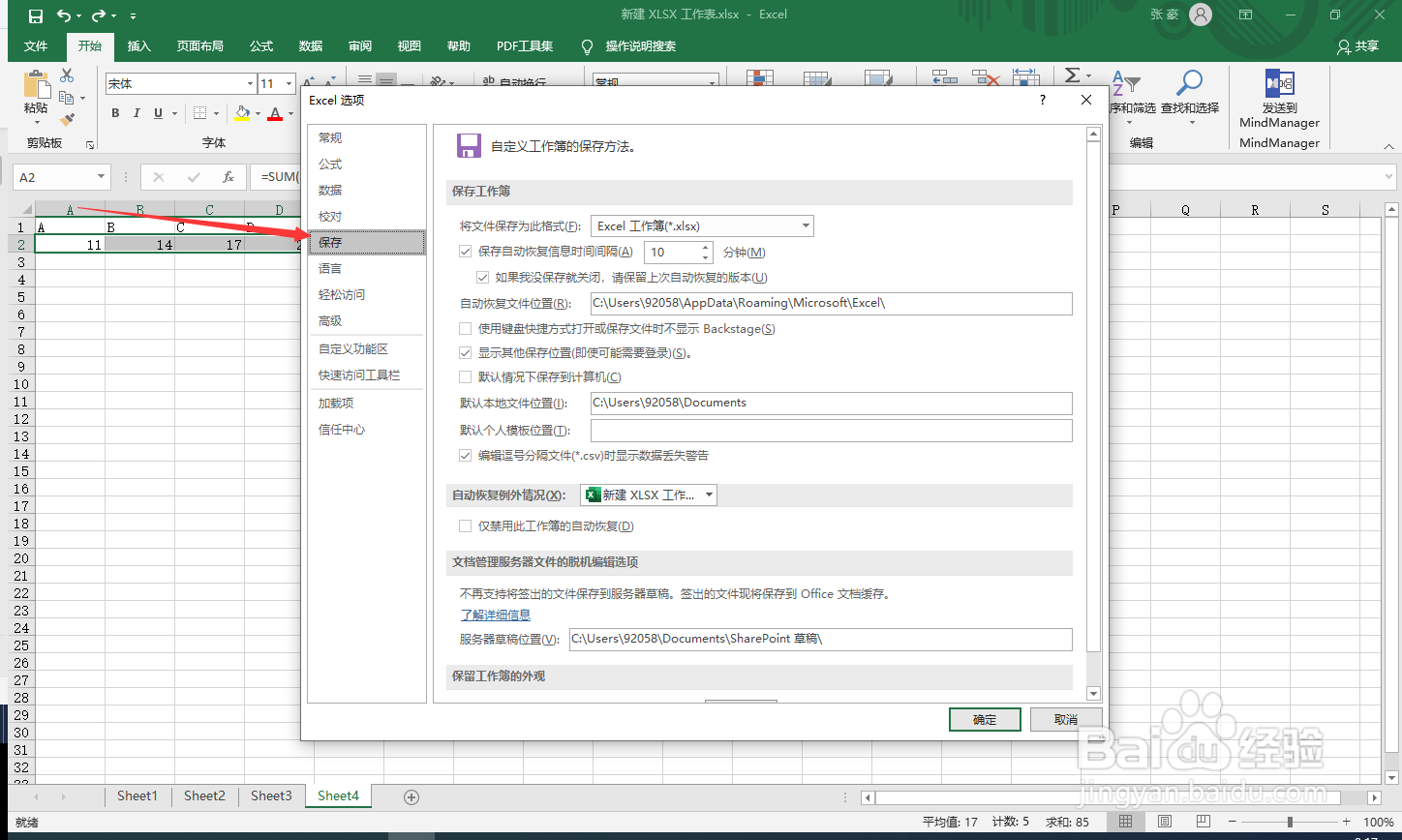Open the File tab
This screenshot has width=1402, height=840.
click(x=36, y=46)
